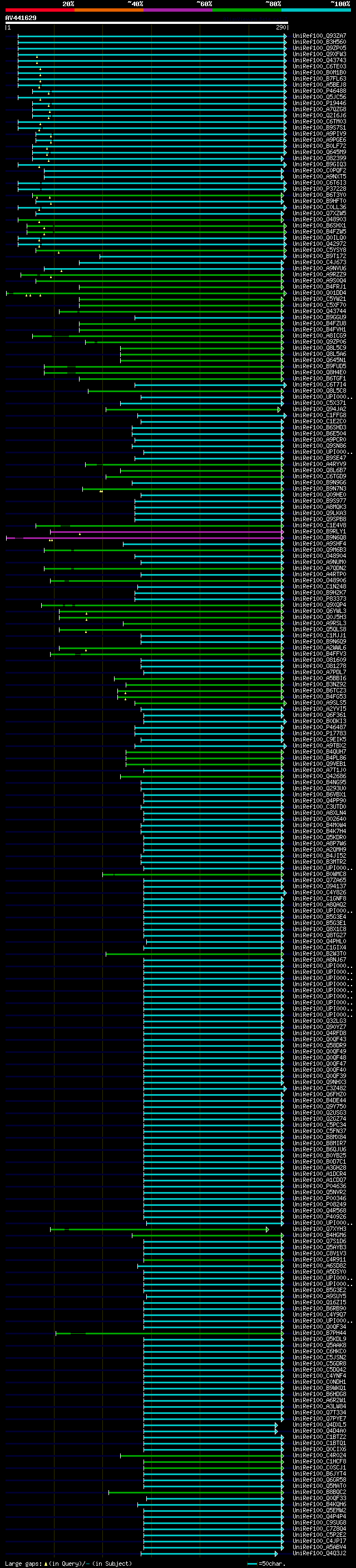Select the UniRef100_C6T7I4 label
This screenshot has width=356, height=1568.
click(x=319, y=385)
